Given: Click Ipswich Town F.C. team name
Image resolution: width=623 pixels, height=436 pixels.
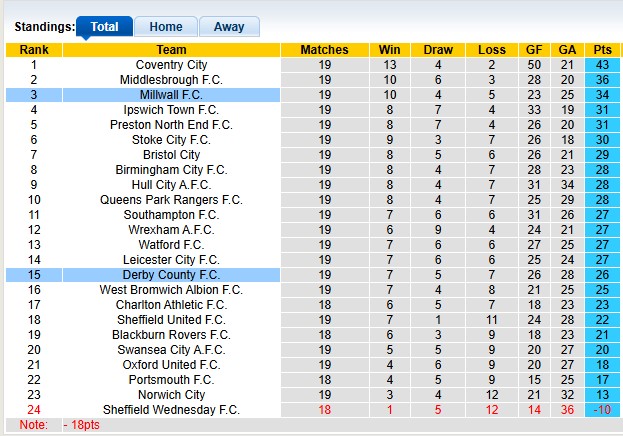Looking at the screenshot, I should tap(171, 110).
